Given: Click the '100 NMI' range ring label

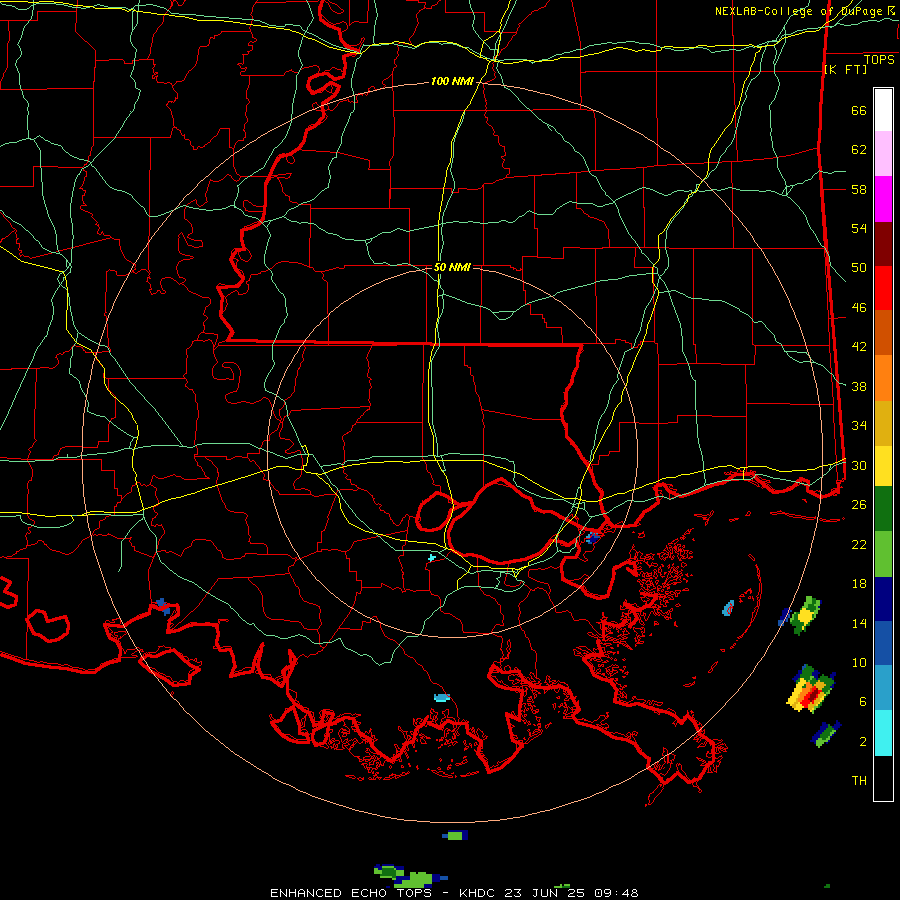Looking at the screenshot, I should pos(452,82).
